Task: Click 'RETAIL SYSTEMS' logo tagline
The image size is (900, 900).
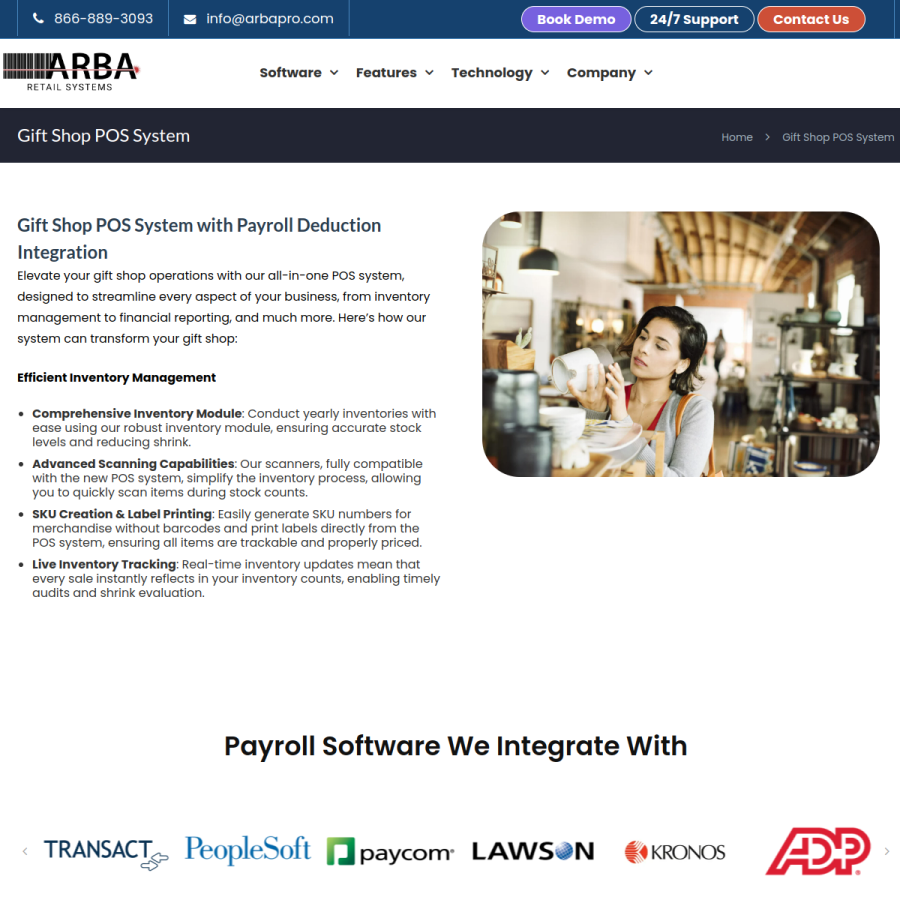Action: click(69, 87)
